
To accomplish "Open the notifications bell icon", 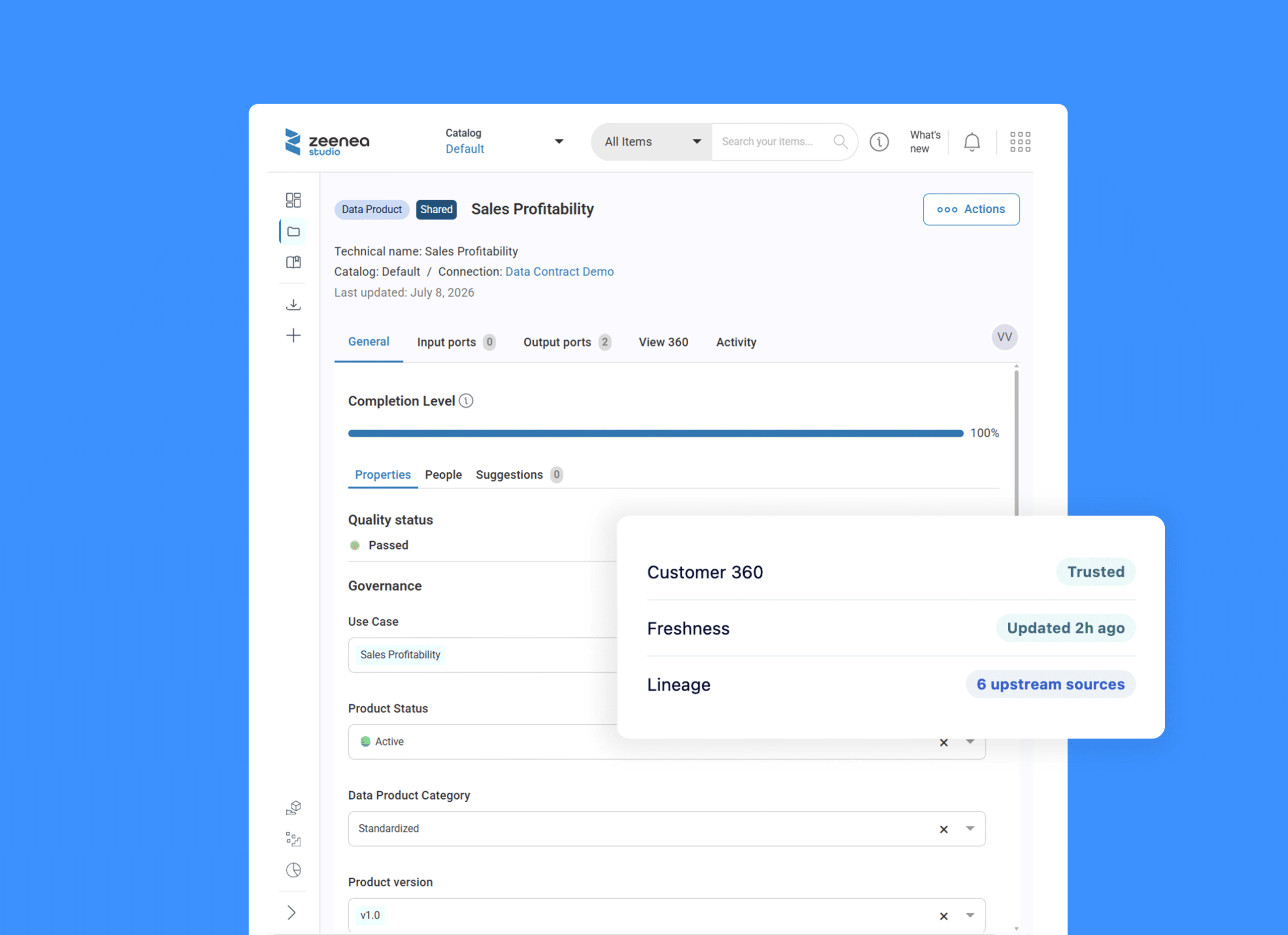I will click(x=972, y=142).
